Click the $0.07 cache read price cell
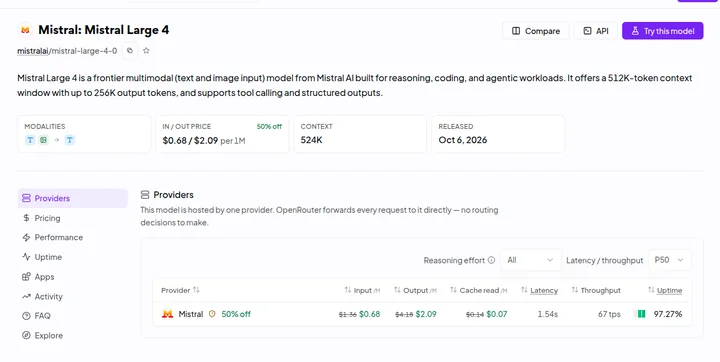Viewport: 720px width, 362px height. [497, 314]
